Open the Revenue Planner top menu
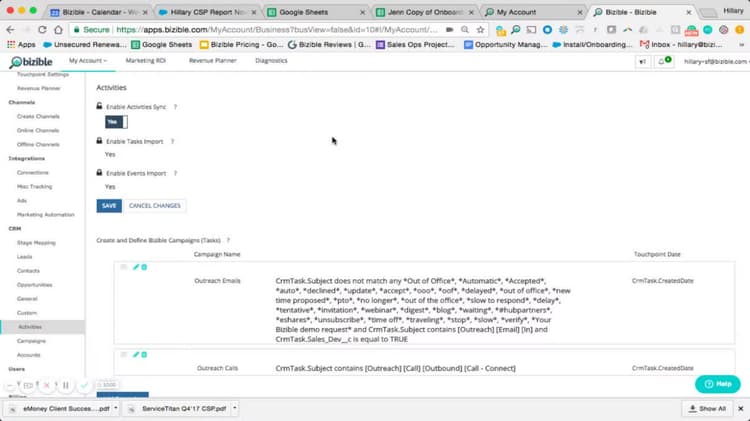Viewport: 750px width, 421px height. point(212,61)
